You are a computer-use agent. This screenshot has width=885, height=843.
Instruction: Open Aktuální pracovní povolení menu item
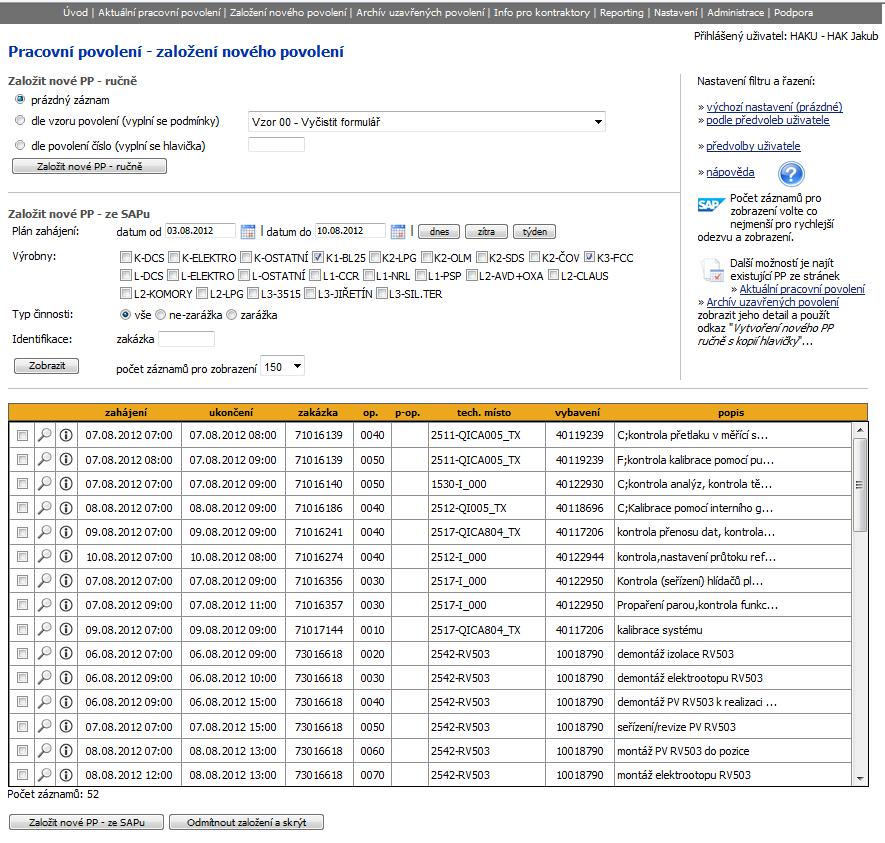(159, 12)
